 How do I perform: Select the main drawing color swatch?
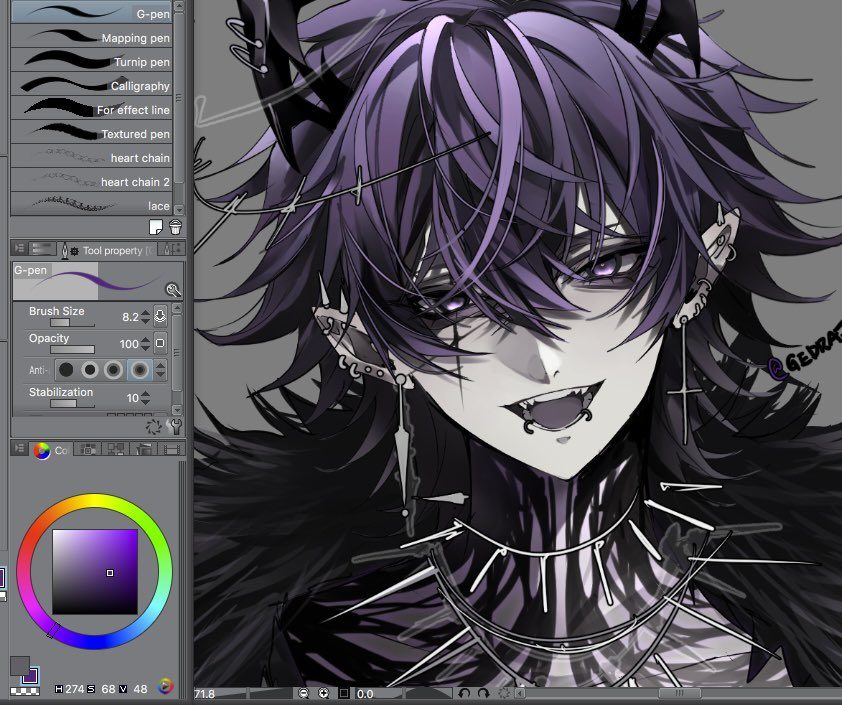pos(20,666)
